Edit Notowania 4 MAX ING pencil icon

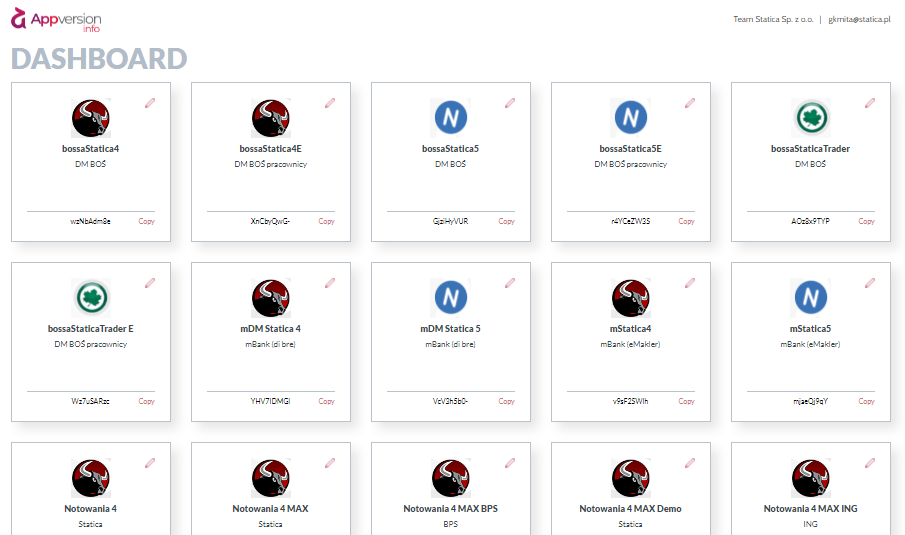point(870,463)
